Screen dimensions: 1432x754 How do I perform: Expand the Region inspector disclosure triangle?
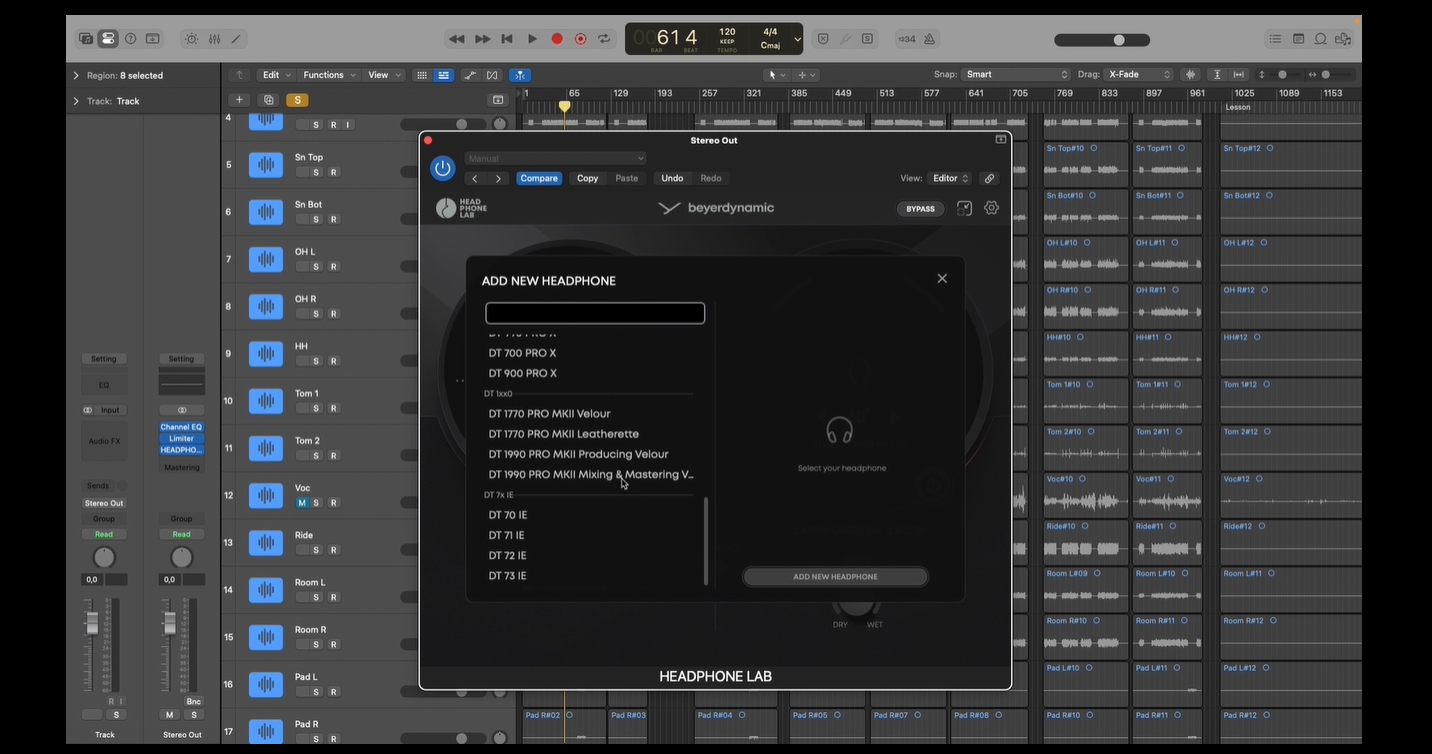76,76
